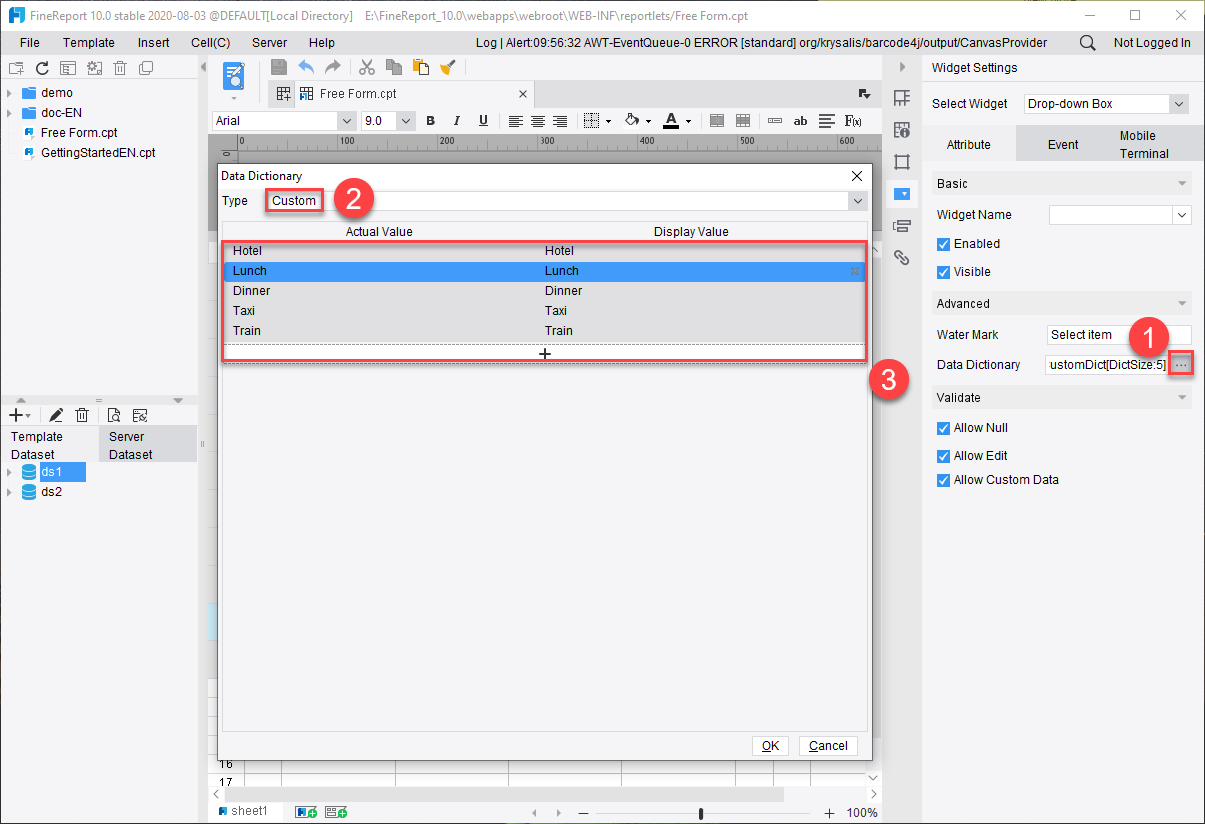Align cell text to the right
The height and width of the screenshot is (824, 1205).
pyautogui.click(x=560, y=121)
